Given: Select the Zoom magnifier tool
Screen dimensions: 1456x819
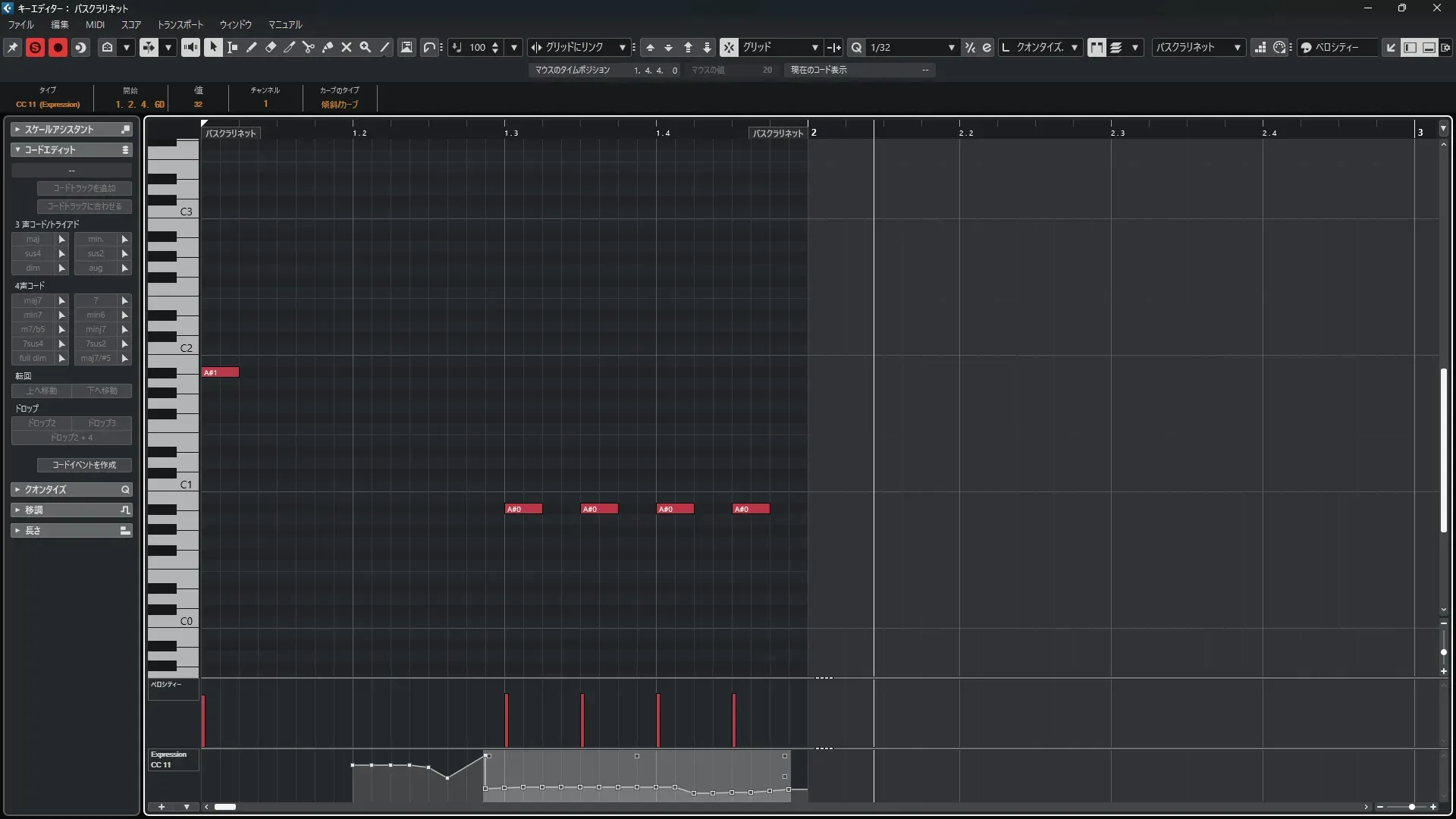Looking at the screenshot, I should click(366, 47).
